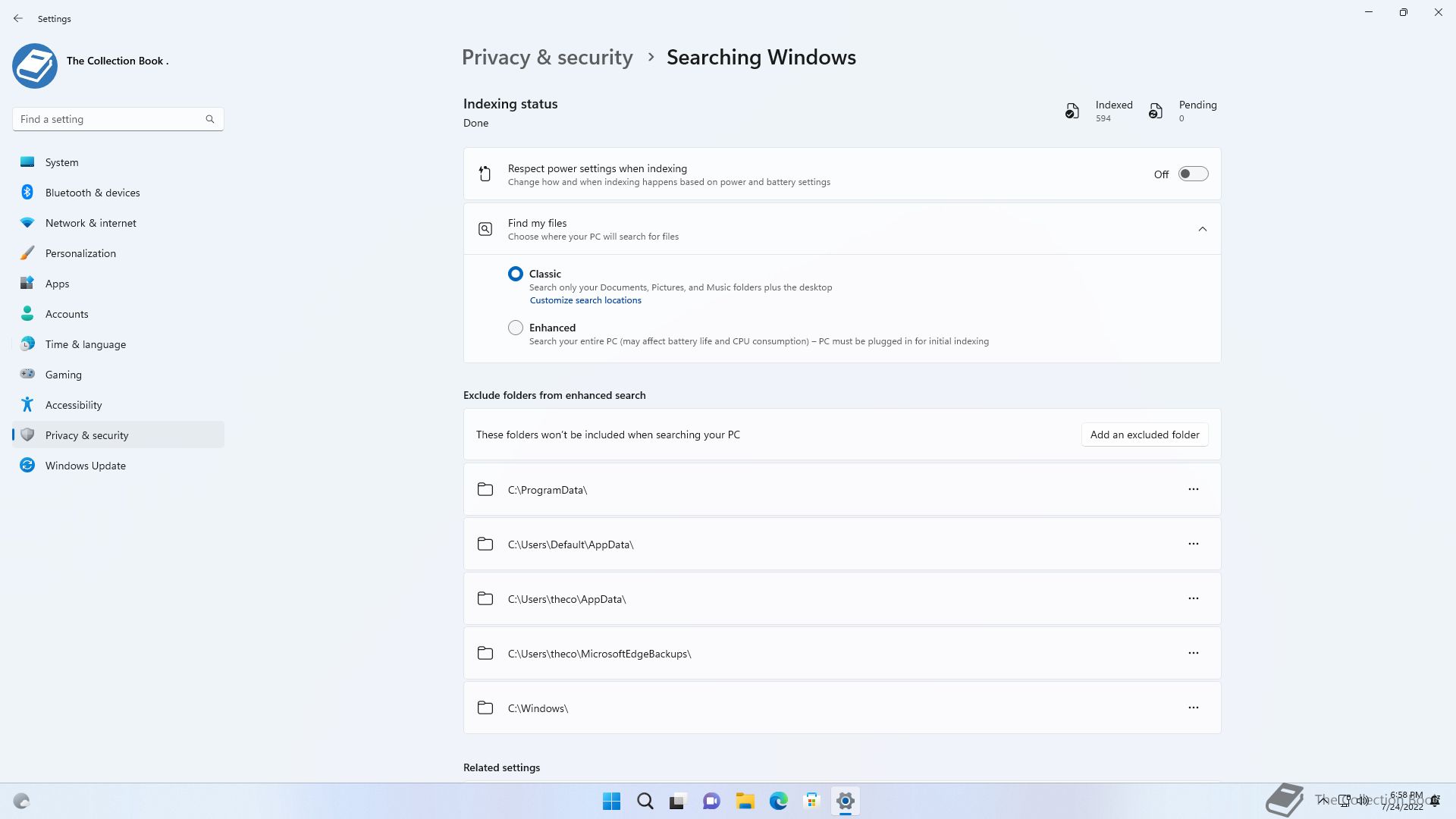Open Windows Update settings
1456x819 pixels.
118,466
